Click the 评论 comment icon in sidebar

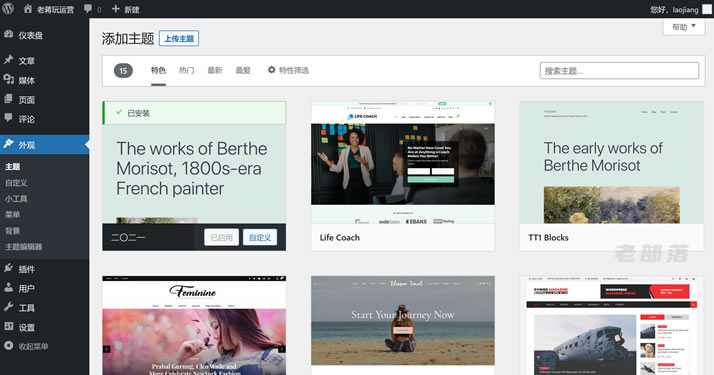[x=9, y=118]
